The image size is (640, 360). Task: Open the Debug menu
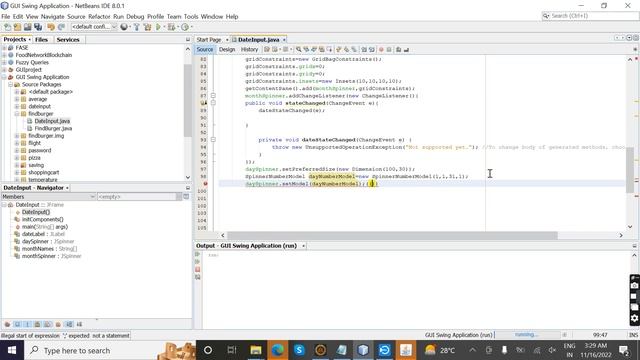[x=135, y=17]
